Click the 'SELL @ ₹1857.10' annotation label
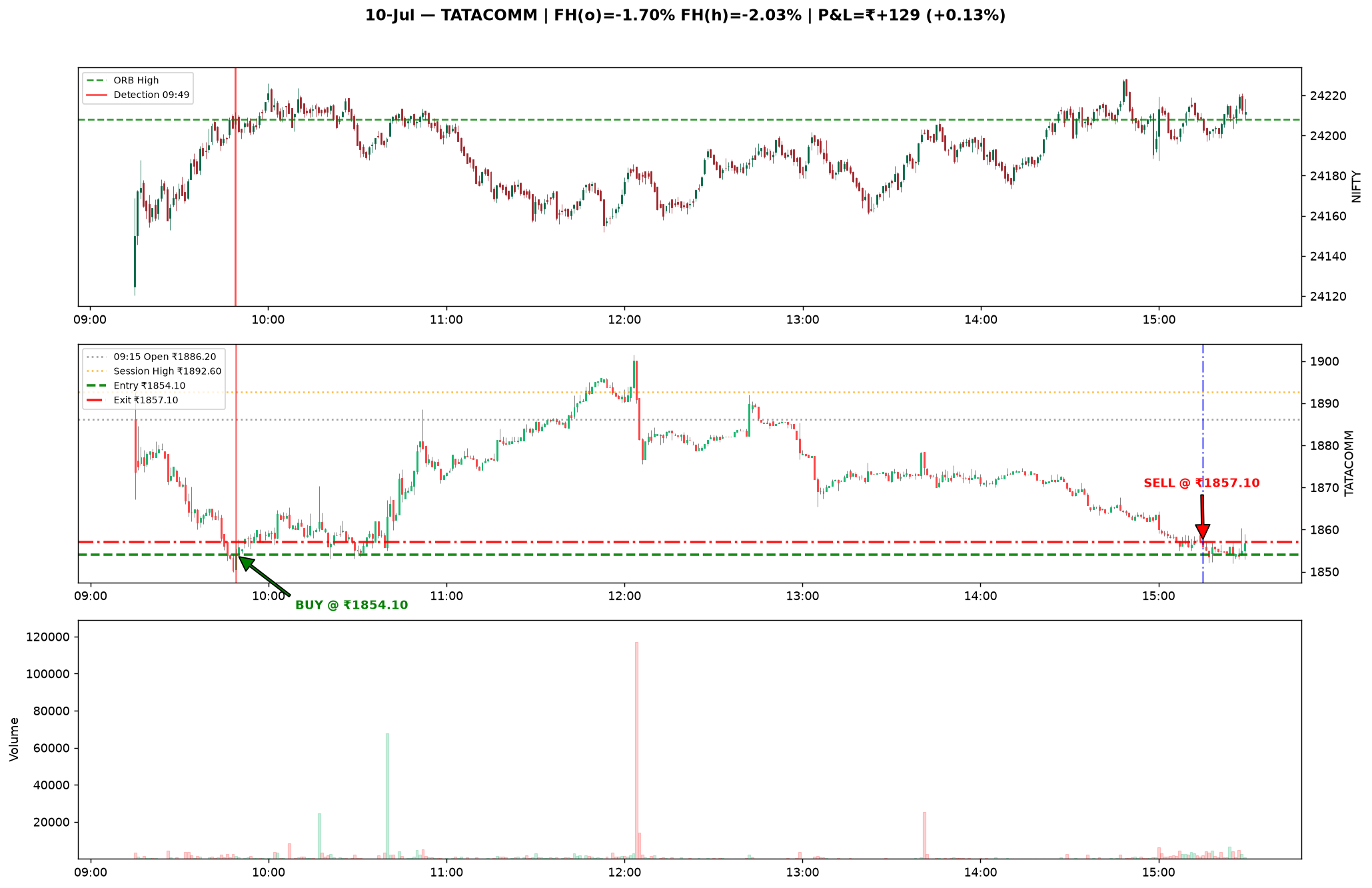The image size is (1372, 888). [1201, 483]
